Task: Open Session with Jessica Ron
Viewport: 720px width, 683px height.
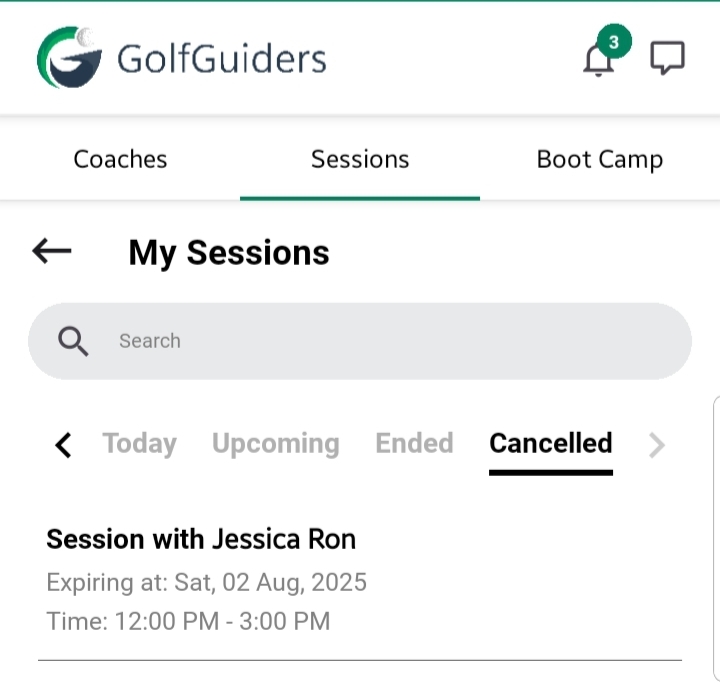Action: (201, 540)
